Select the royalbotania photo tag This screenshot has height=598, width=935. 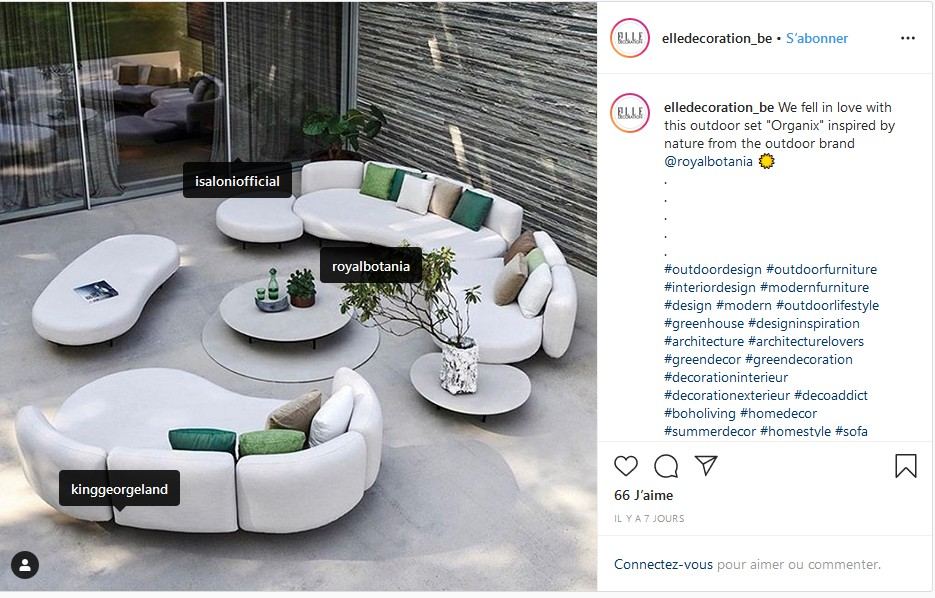coord(371,266)
